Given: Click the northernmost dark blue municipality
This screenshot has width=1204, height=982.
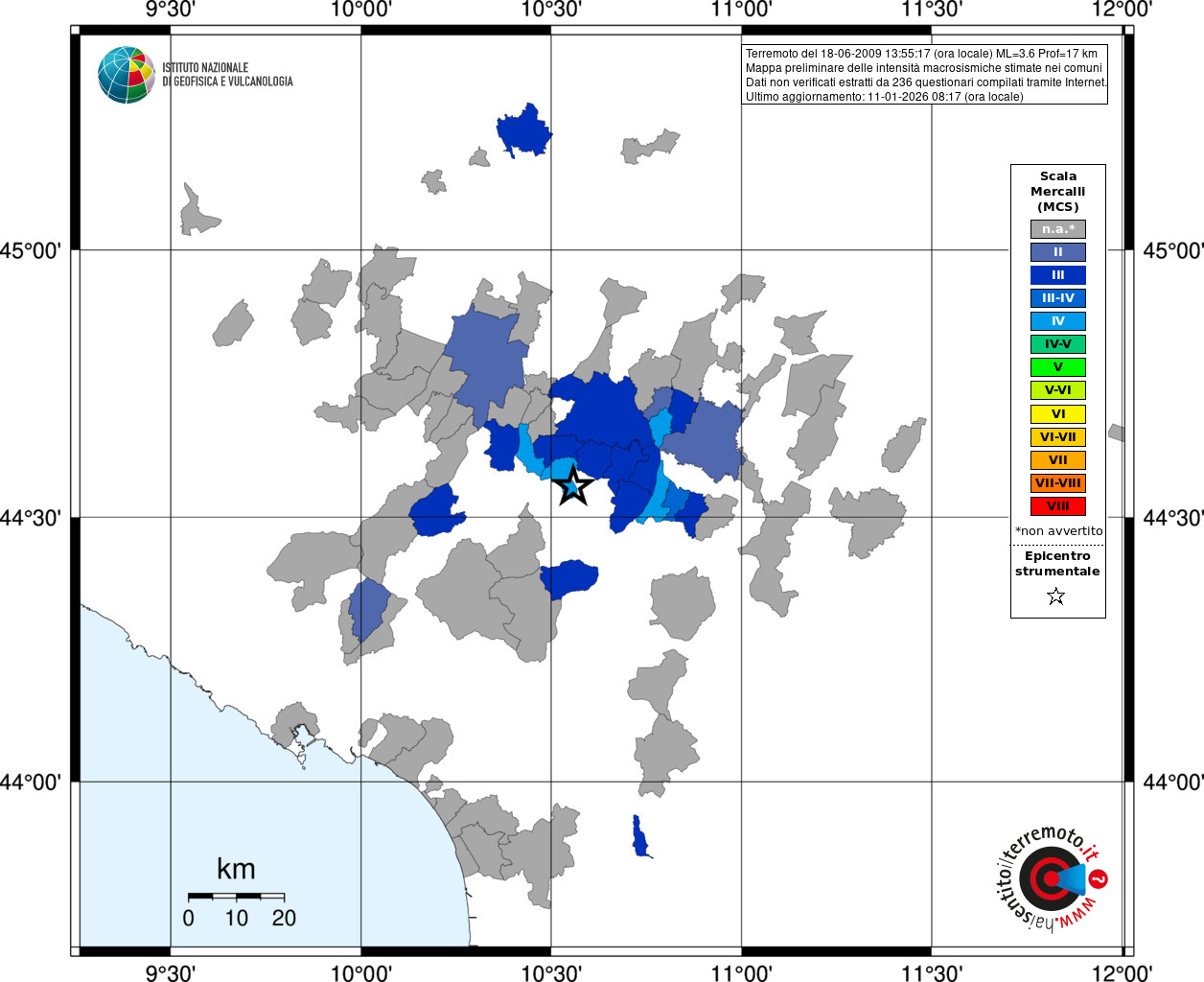Looking at the screenshot, I should pos(523,130).
